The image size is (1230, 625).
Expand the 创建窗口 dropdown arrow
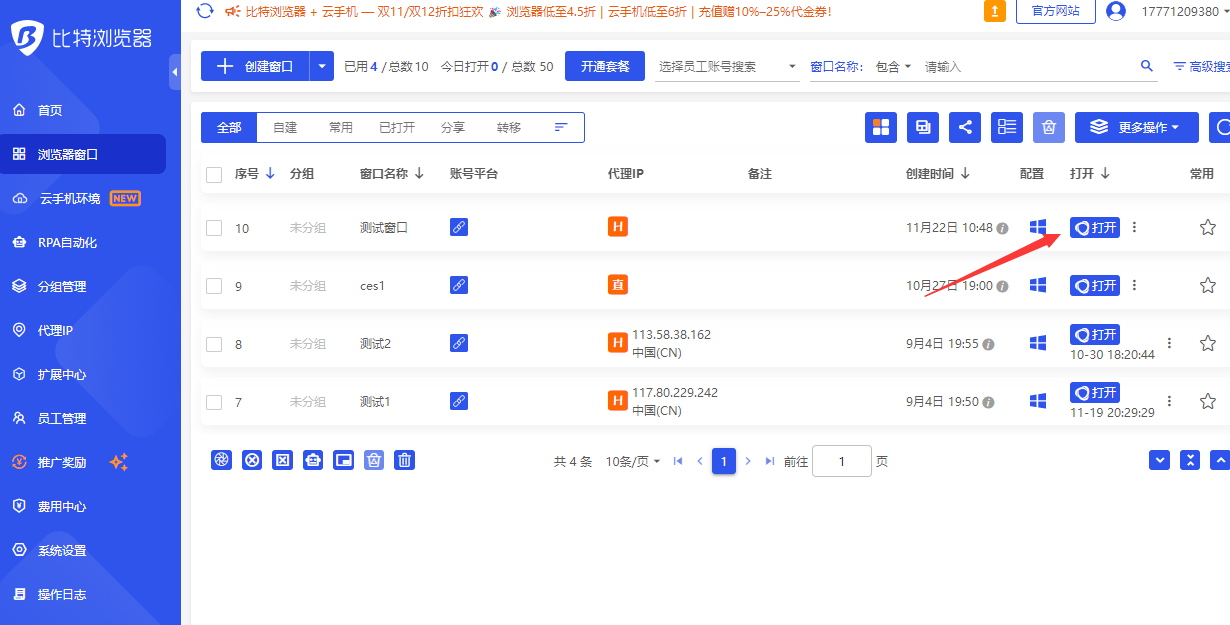[x=321, y=66]
